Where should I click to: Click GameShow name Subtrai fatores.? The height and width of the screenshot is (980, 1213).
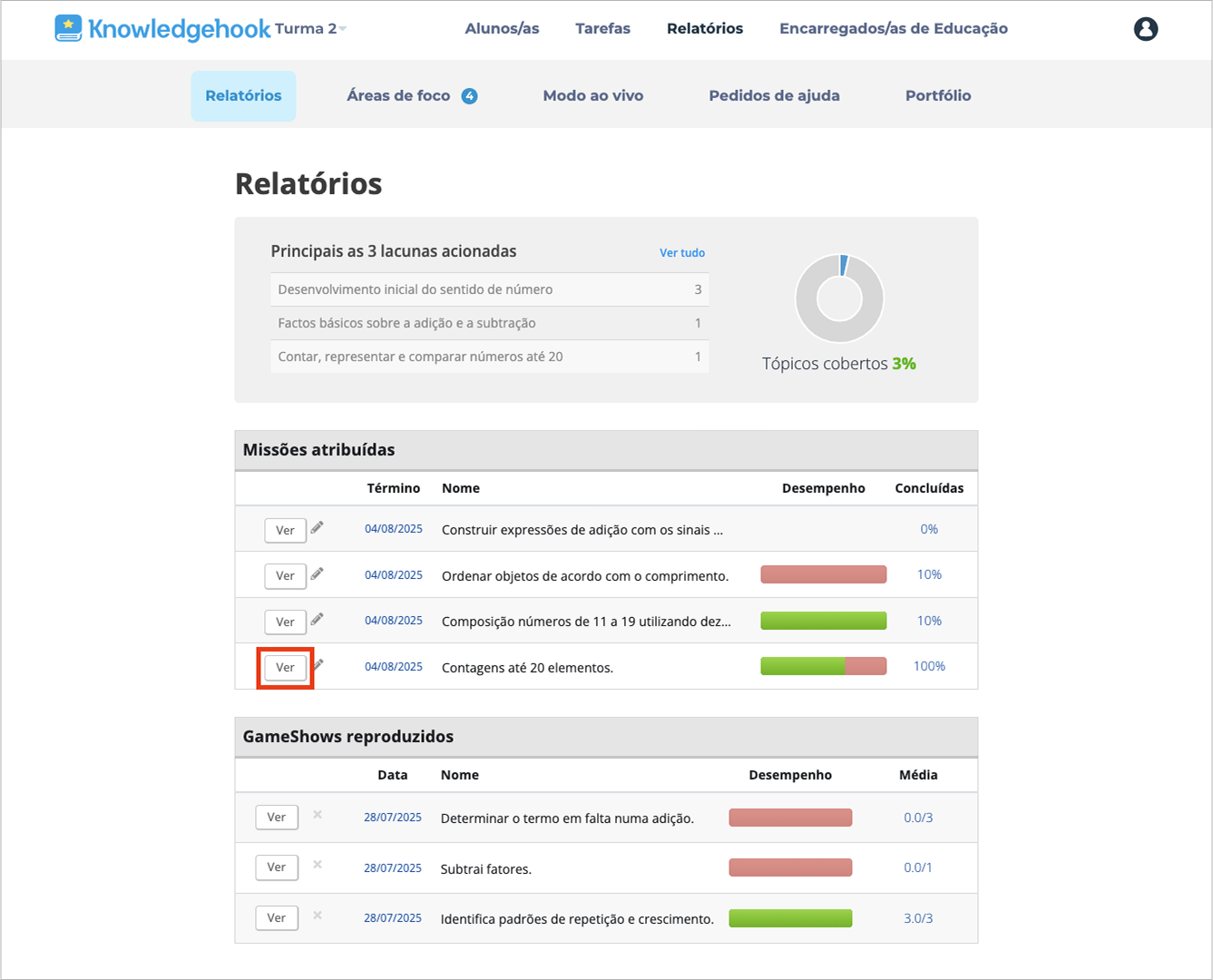click(x=486, y=869)
